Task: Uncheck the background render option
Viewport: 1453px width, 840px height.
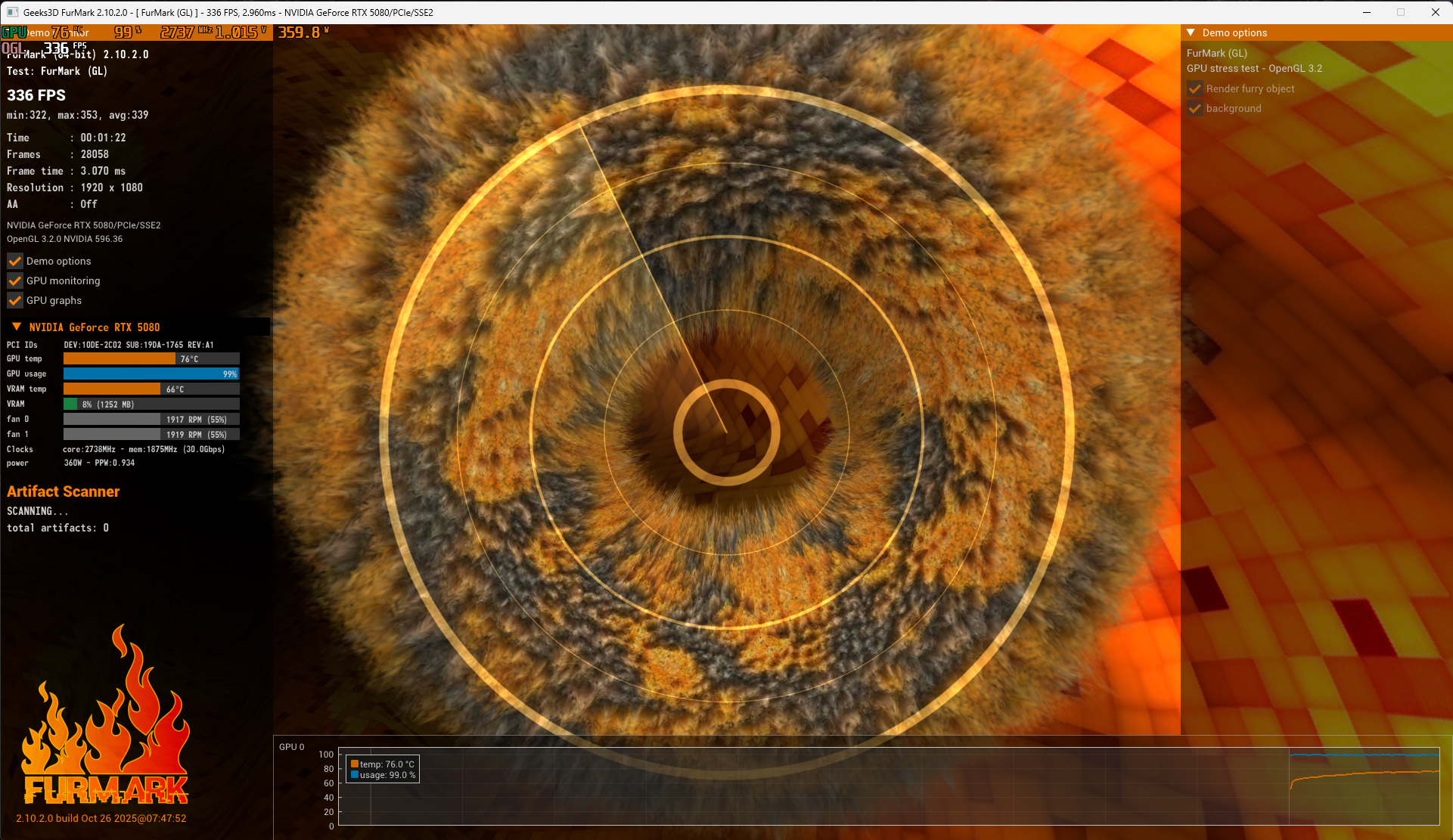Action: 1195,108
